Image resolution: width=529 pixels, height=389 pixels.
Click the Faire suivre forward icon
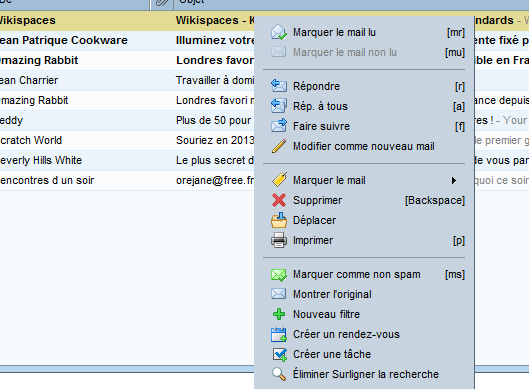[x=279, y=126]
